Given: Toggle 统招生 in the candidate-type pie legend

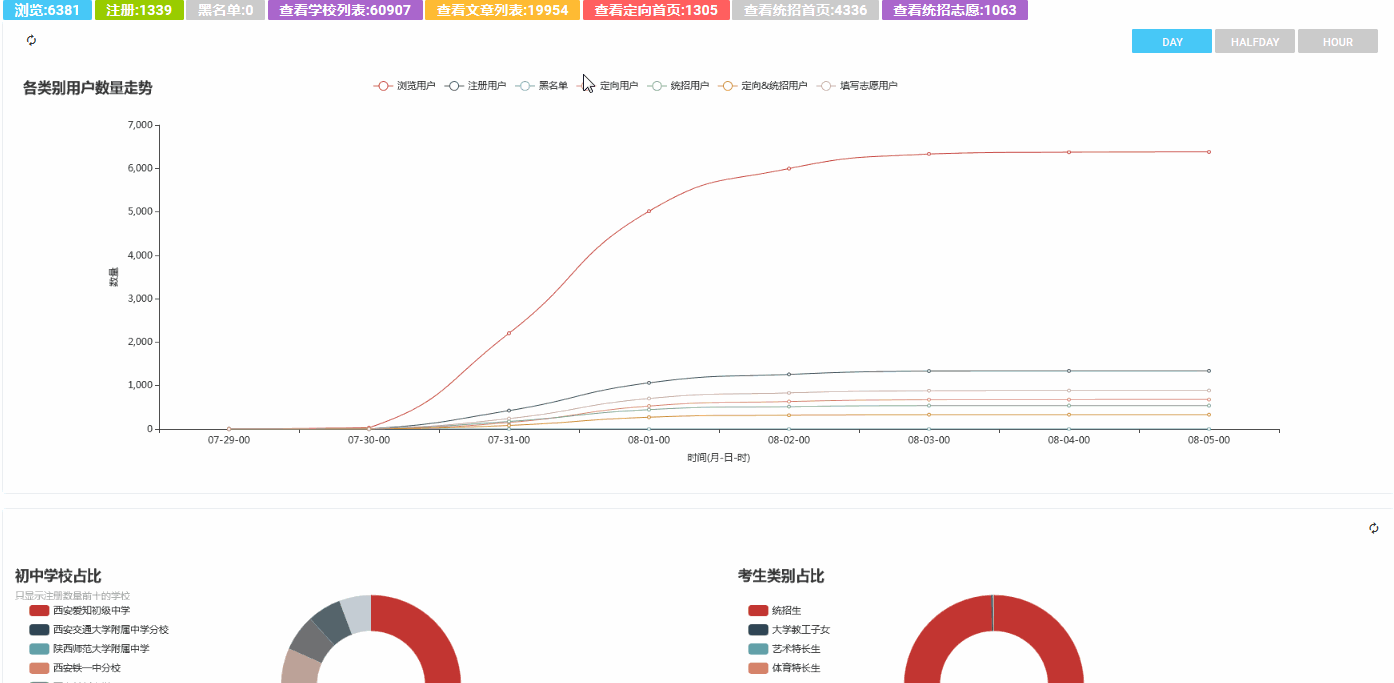Looking at the screenshot, I should (774, 610).
